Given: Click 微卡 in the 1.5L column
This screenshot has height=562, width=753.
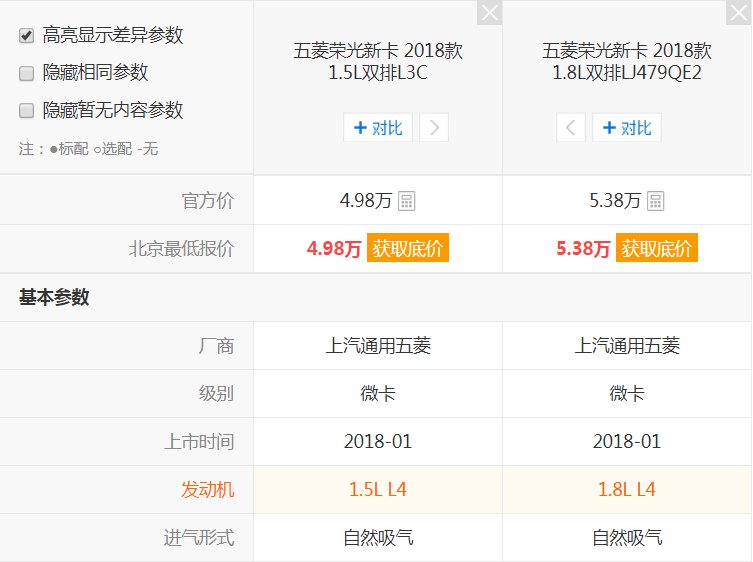Looking at the screenshot, I should pyautogui.click(x=378, y=394).
